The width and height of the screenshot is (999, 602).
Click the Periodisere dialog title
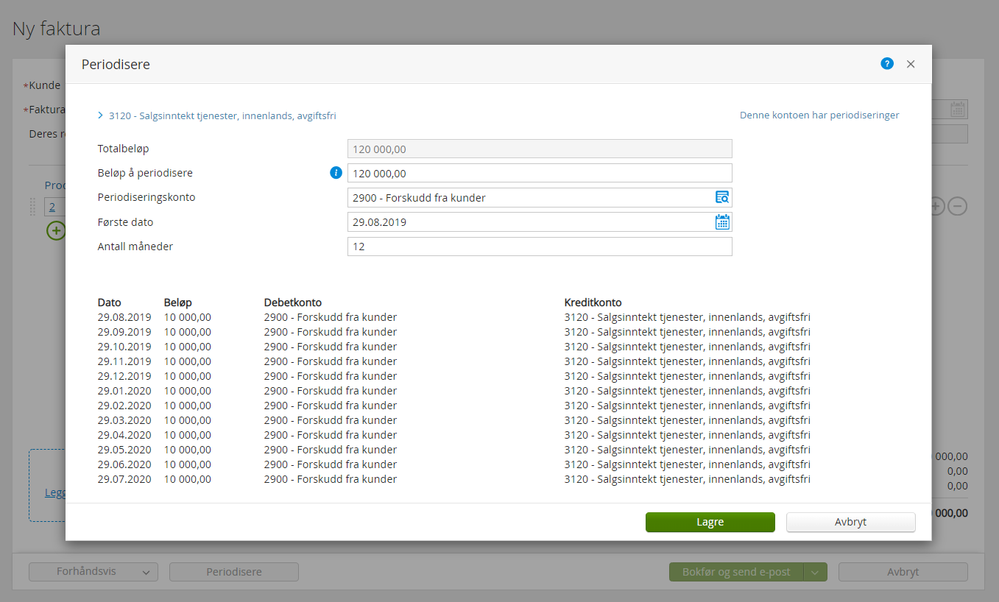(x=115, y=64)
